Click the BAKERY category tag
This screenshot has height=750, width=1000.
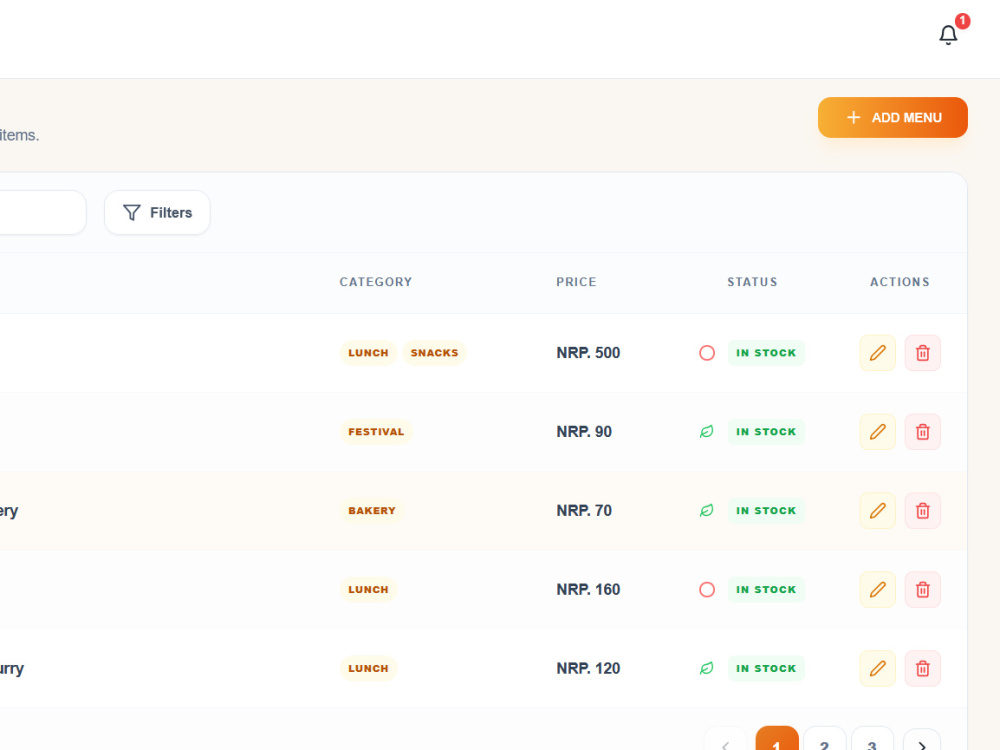coord(372,511)
